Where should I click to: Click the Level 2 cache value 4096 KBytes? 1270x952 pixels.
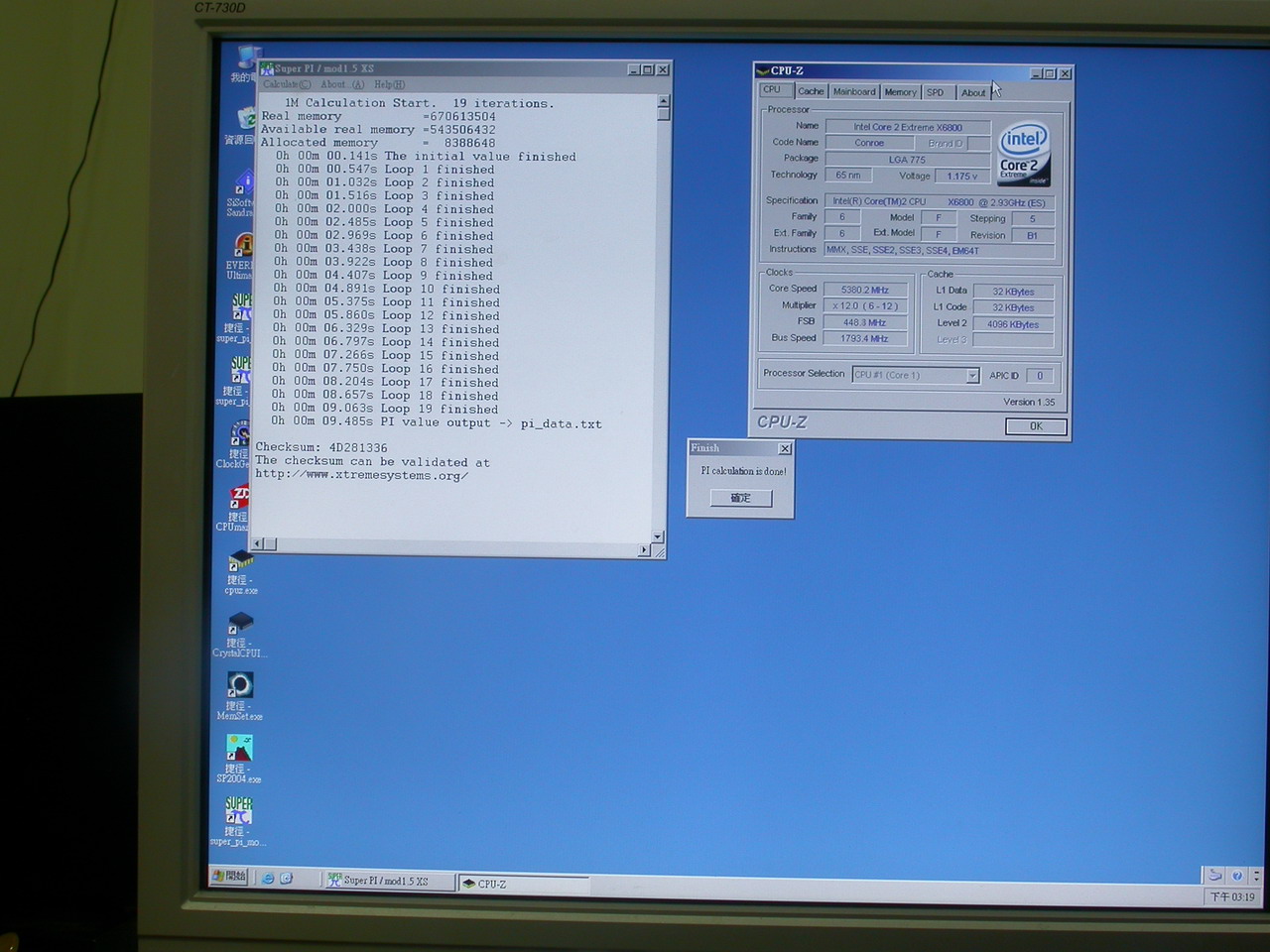pyautogui.click(x=1013, y=324)
